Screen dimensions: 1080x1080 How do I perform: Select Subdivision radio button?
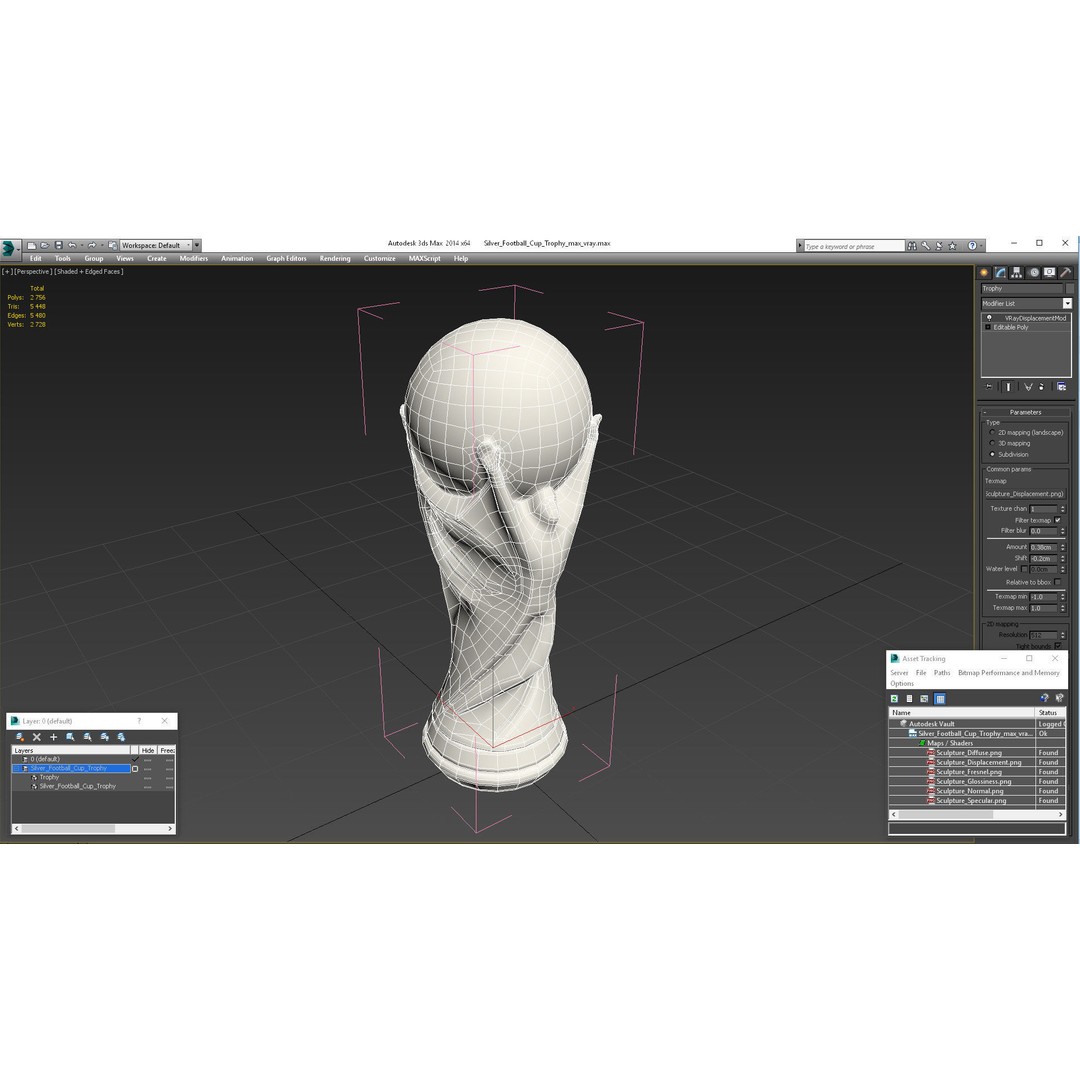point(993,455)
